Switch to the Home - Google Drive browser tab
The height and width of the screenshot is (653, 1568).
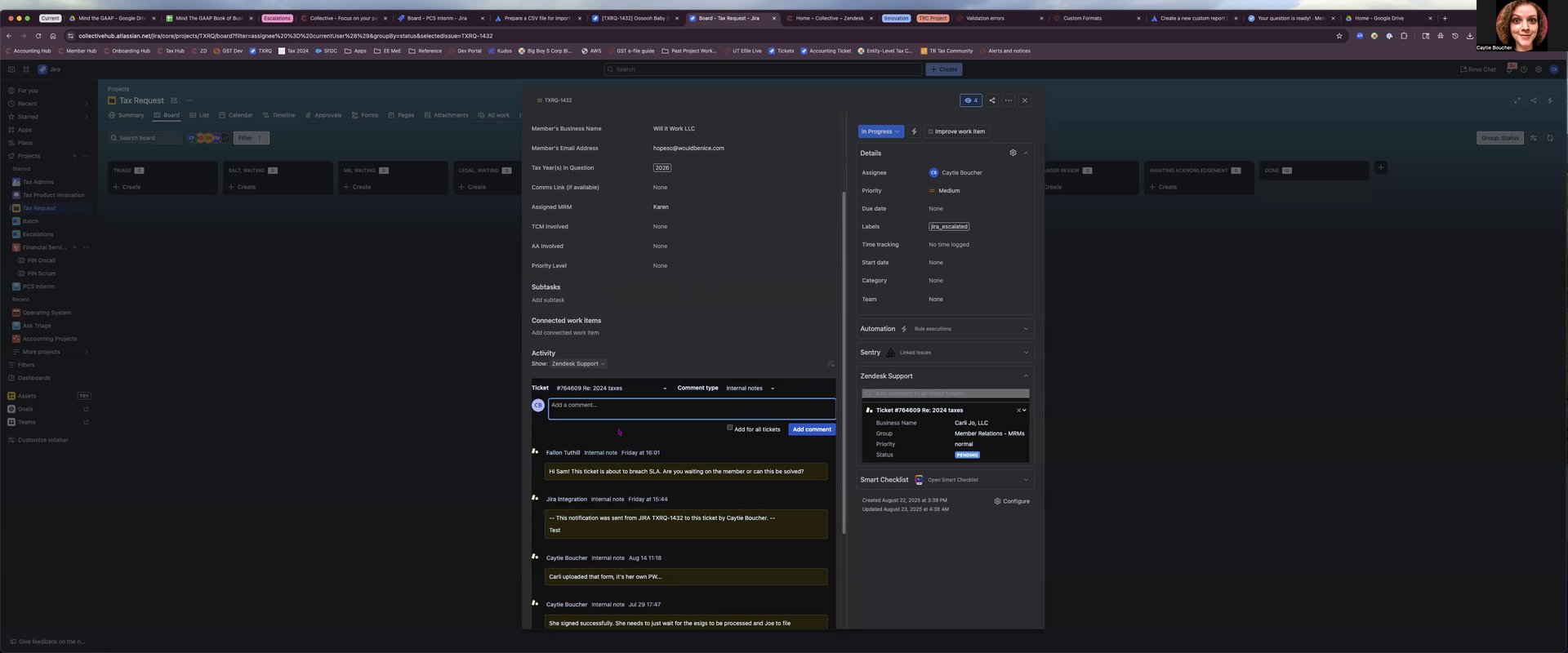[x=1390, y=18]
